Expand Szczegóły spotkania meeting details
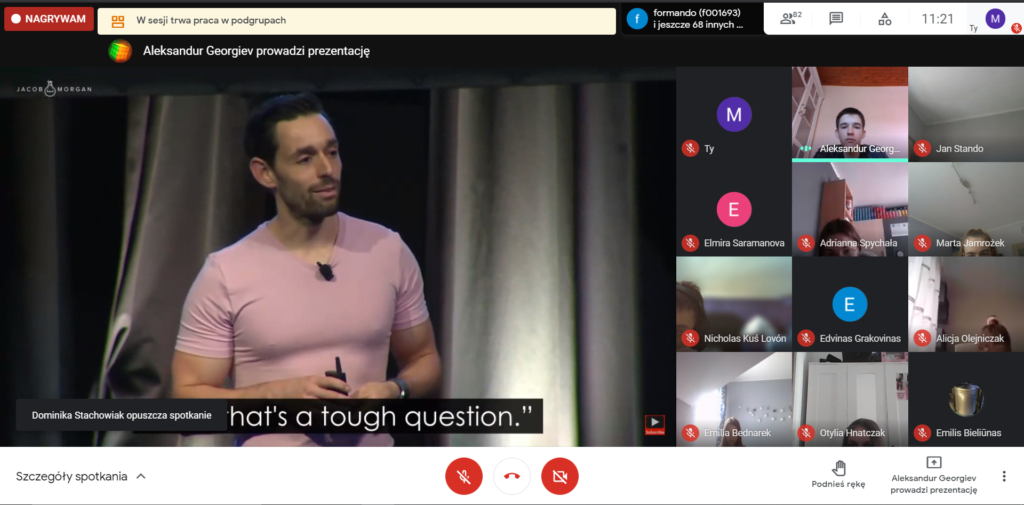 point(80,476)
